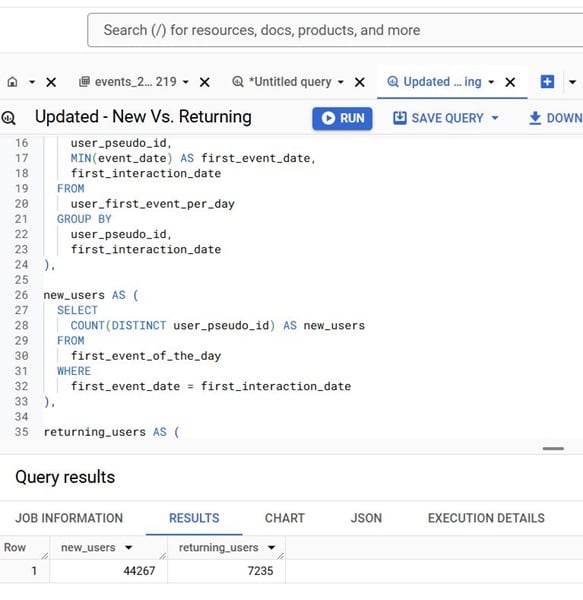Add a new query tab with plus icon
This screenshot has width=583, height=600.
click(x=547, y=82)
